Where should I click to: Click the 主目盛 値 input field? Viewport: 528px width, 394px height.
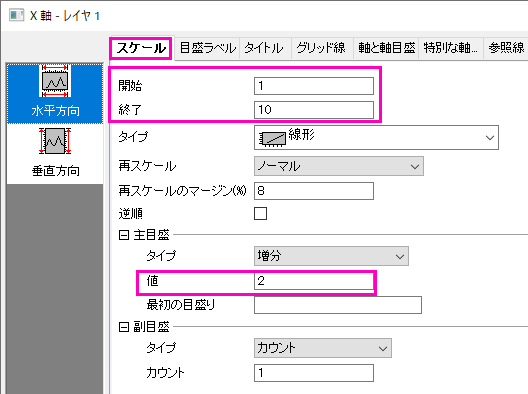(314, 281)
